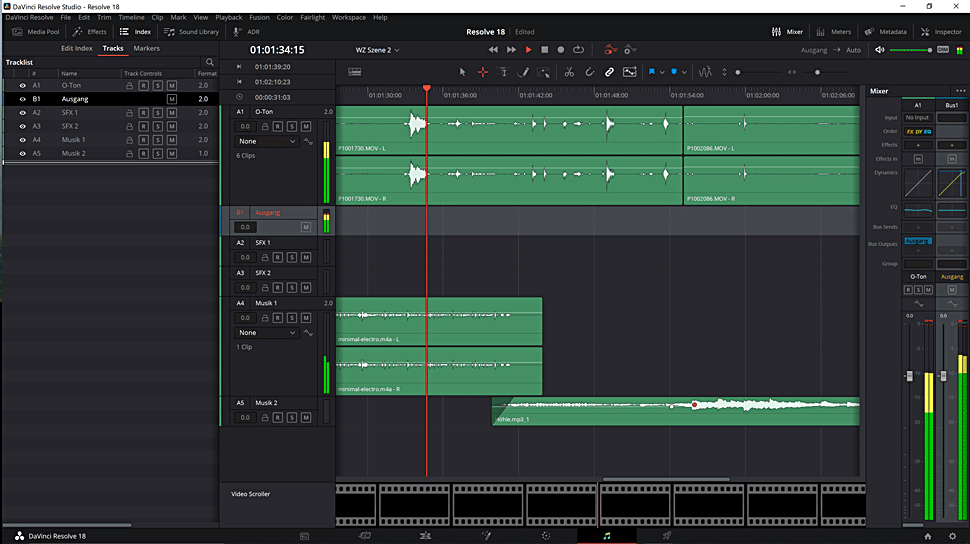Mute the A5 Musik 2 track header
This screenshot has height=544, width=970.
click(306, 418)
